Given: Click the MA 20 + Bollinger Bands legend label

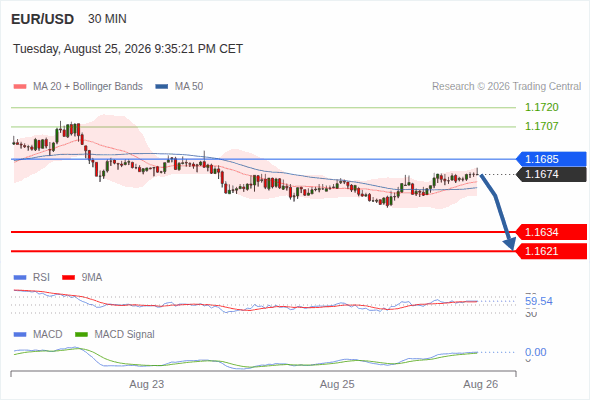Looking at the screenshot, I should (x=88, y=87).
